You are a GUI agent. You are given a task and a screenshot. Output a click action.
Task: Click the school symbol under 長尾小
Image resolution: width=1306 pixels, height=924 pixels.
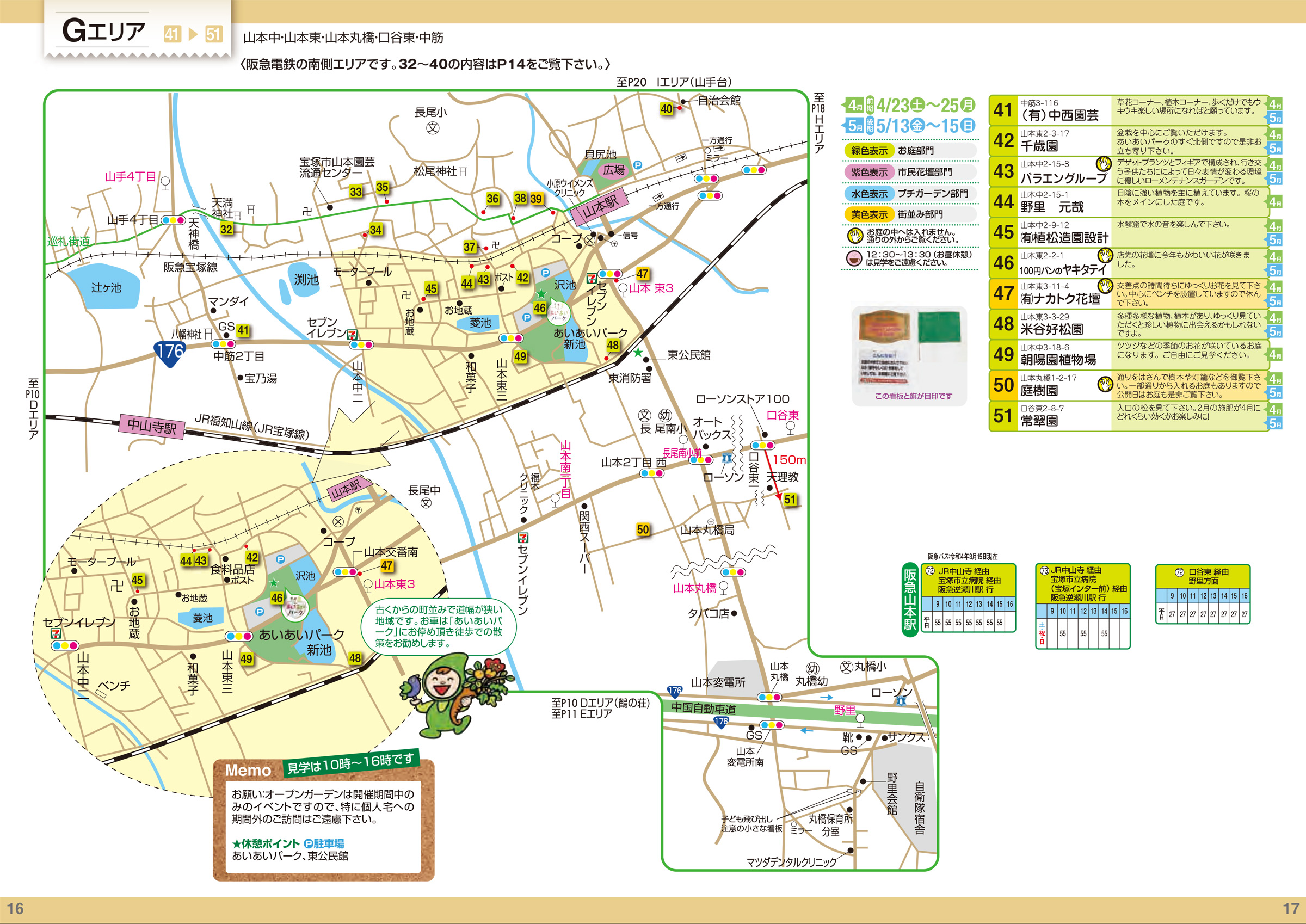pos(433,128)
